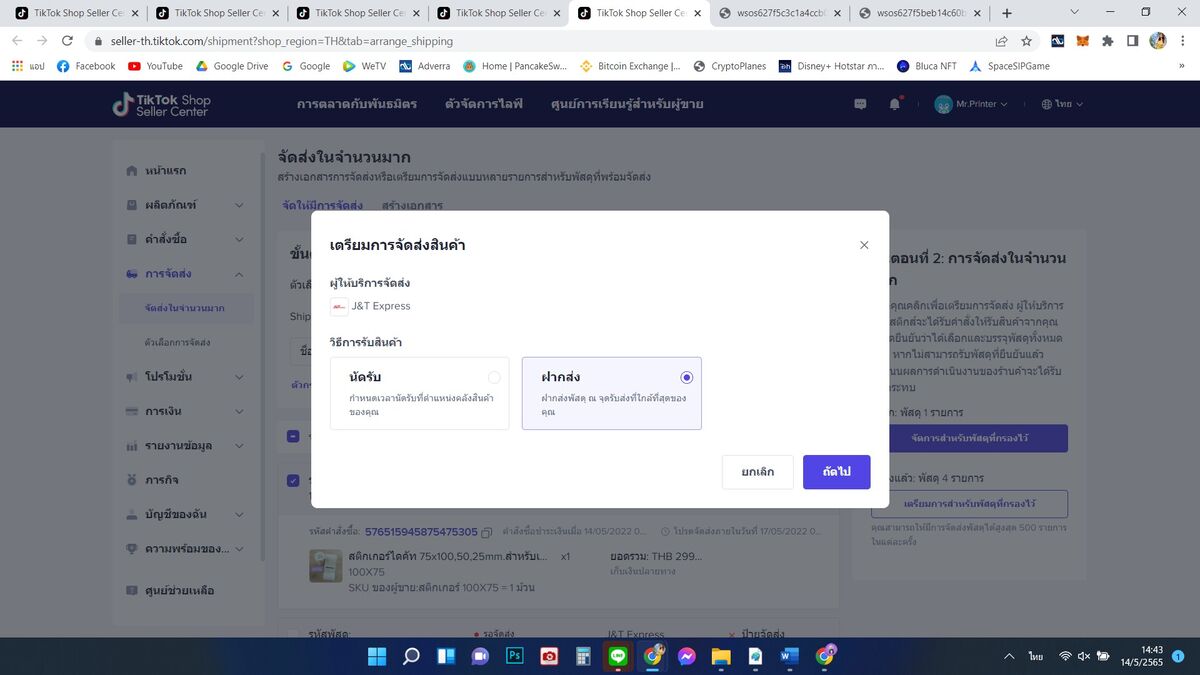The height and width of the screenshot is (675, 1200).
Task: Click order ID 576515945875475305 link
Action: point(421,532)
